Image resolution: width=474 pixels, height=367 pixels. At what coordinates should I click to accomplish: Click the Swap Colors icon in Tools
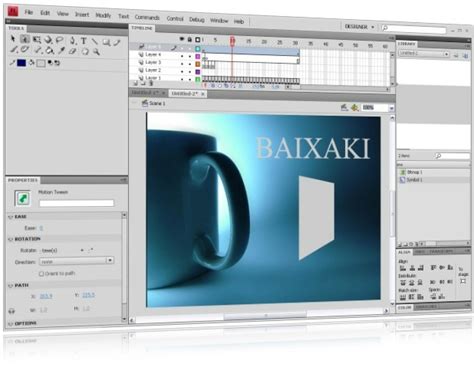pyautogui.click(x=57, y=63)
